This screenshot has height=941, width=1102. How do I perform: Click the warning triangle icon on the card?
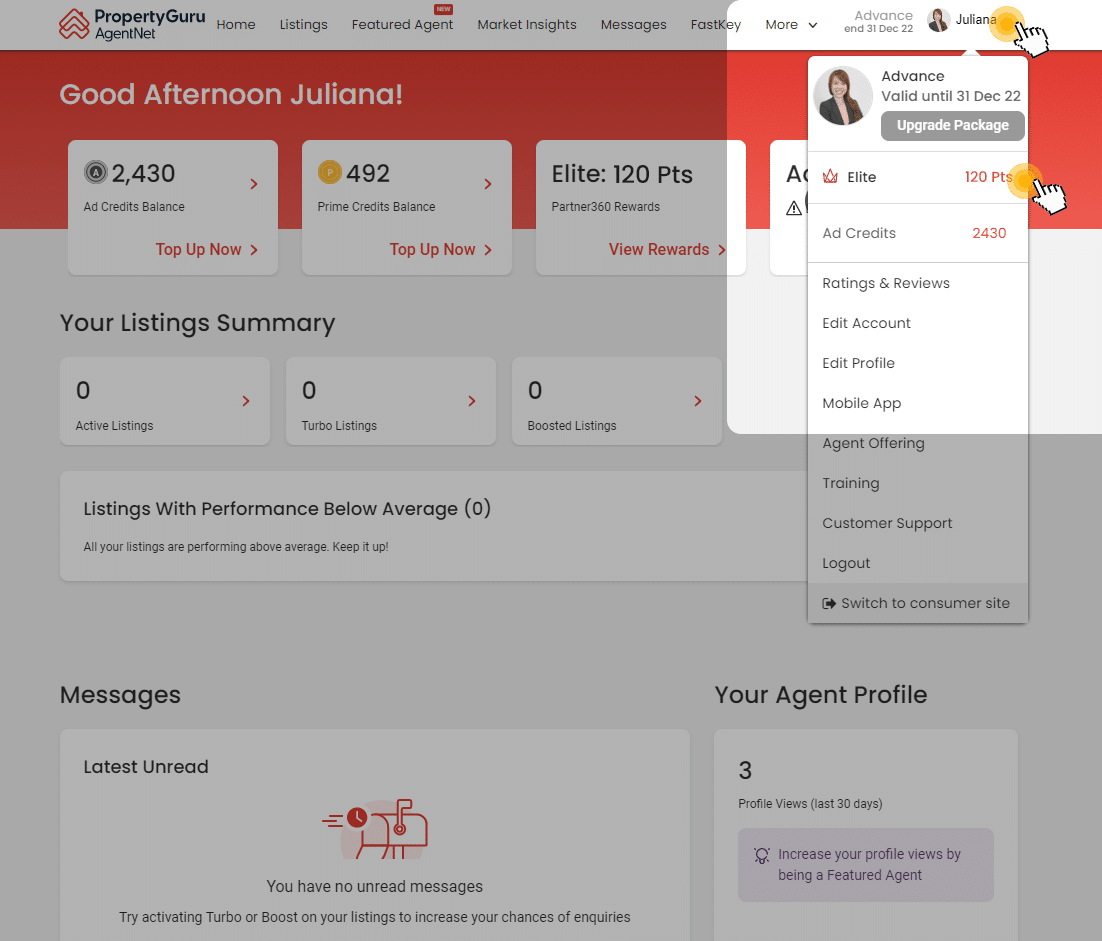[794, 208]
